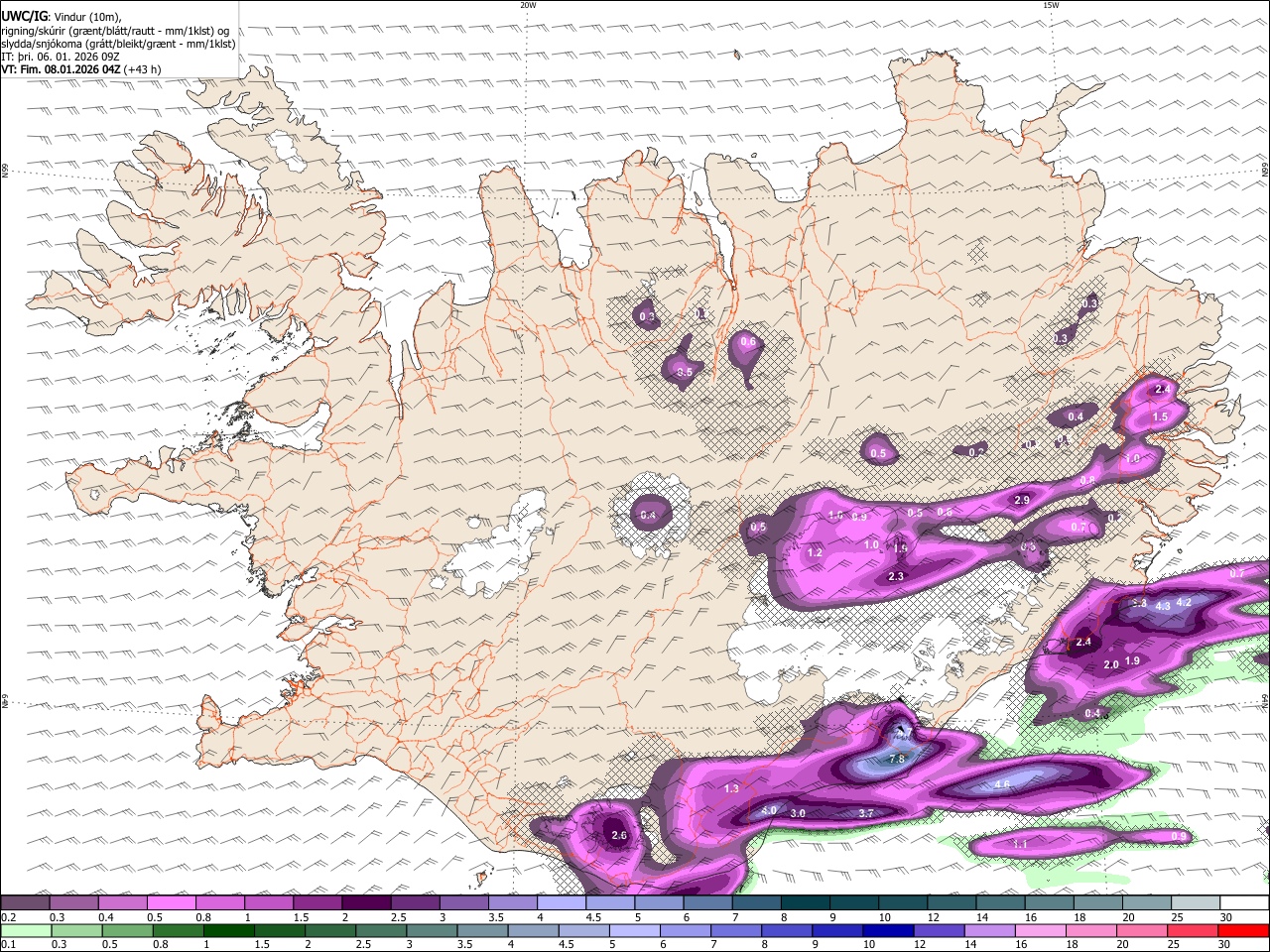Click the '12' label in the top legend row
This screenshot has width=1270, height=952.
coord(933,917)
